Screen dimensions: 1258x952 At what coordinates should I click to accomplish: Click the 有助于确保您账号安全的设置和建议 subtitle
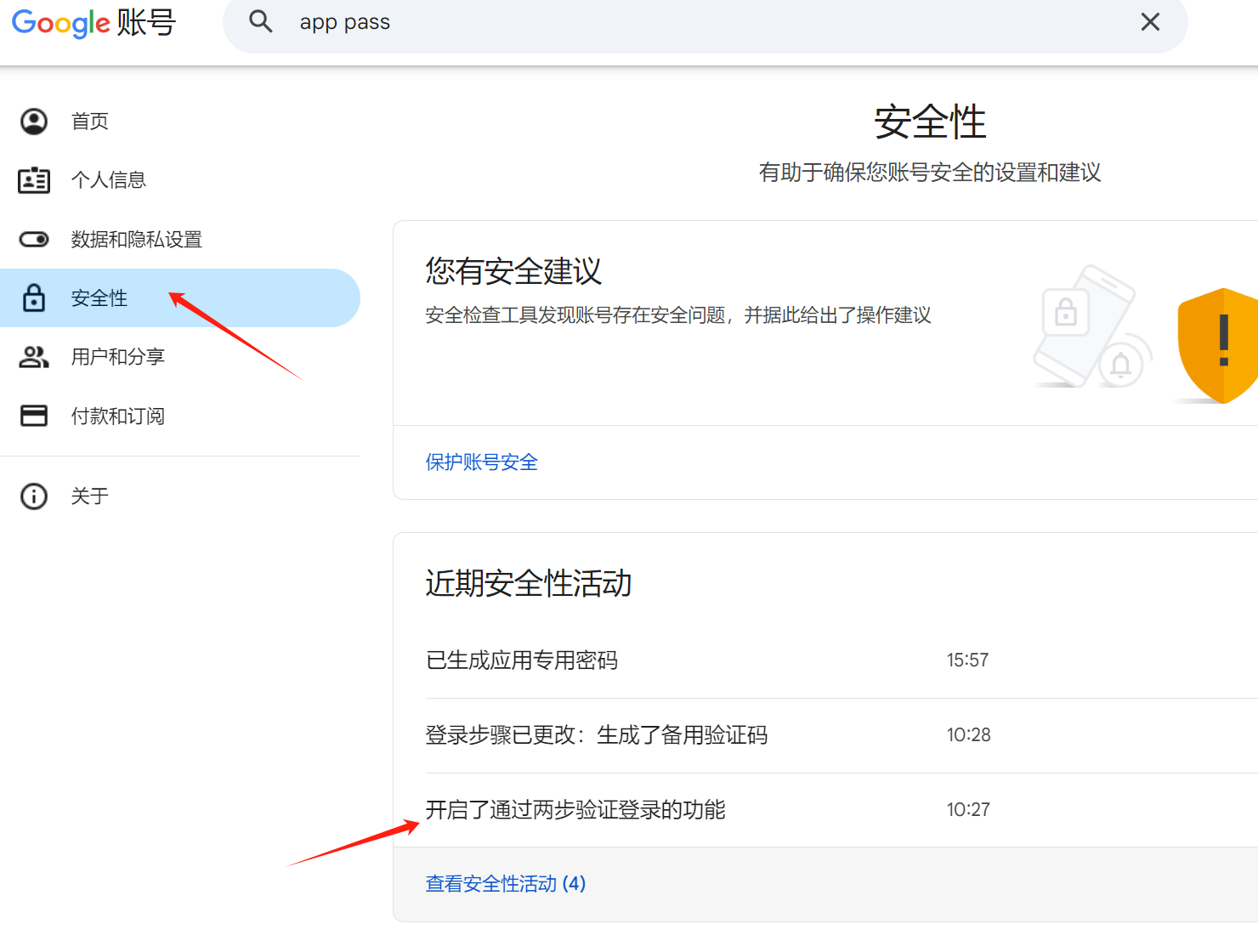[930, 173]
